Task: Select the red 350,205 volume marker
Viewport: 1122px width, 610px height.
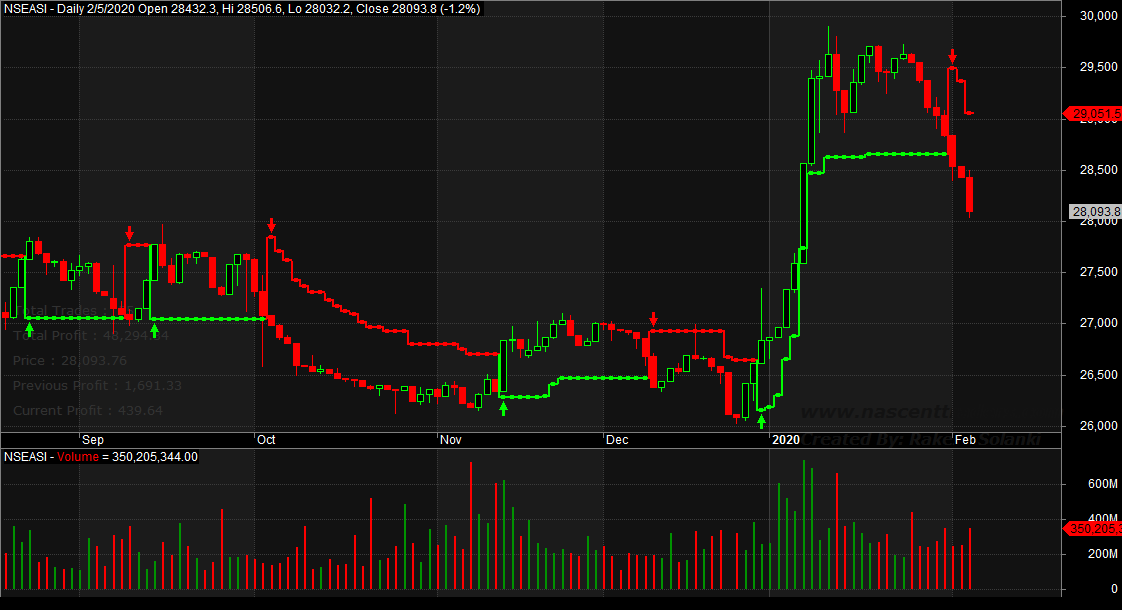Action: click(1093, 528)
